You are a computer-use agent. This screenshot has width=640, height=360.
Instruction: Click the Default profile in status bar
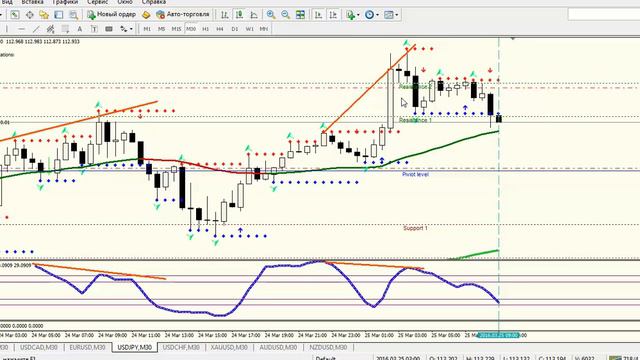pos(325,358)
